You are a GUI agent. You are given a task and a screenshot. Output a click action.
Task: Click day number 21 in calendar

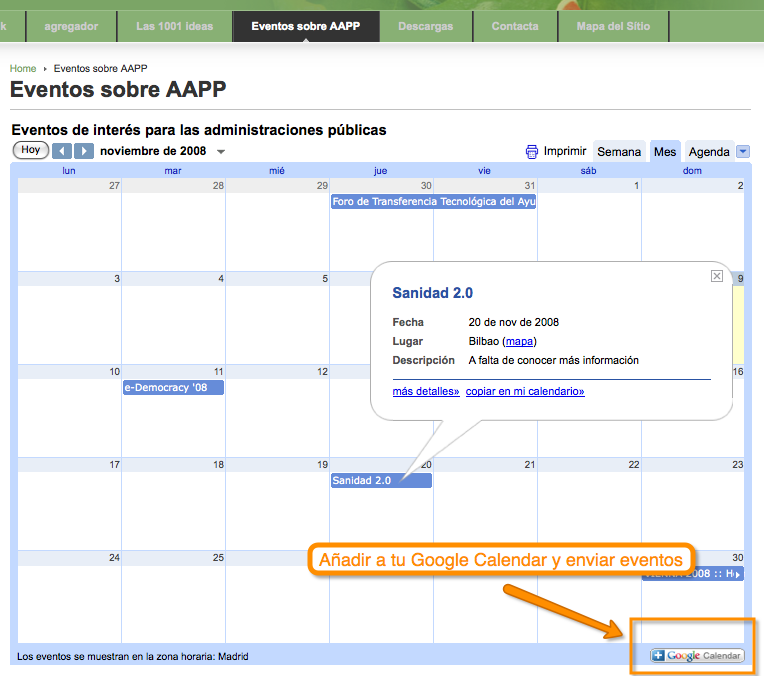(530, 464)
